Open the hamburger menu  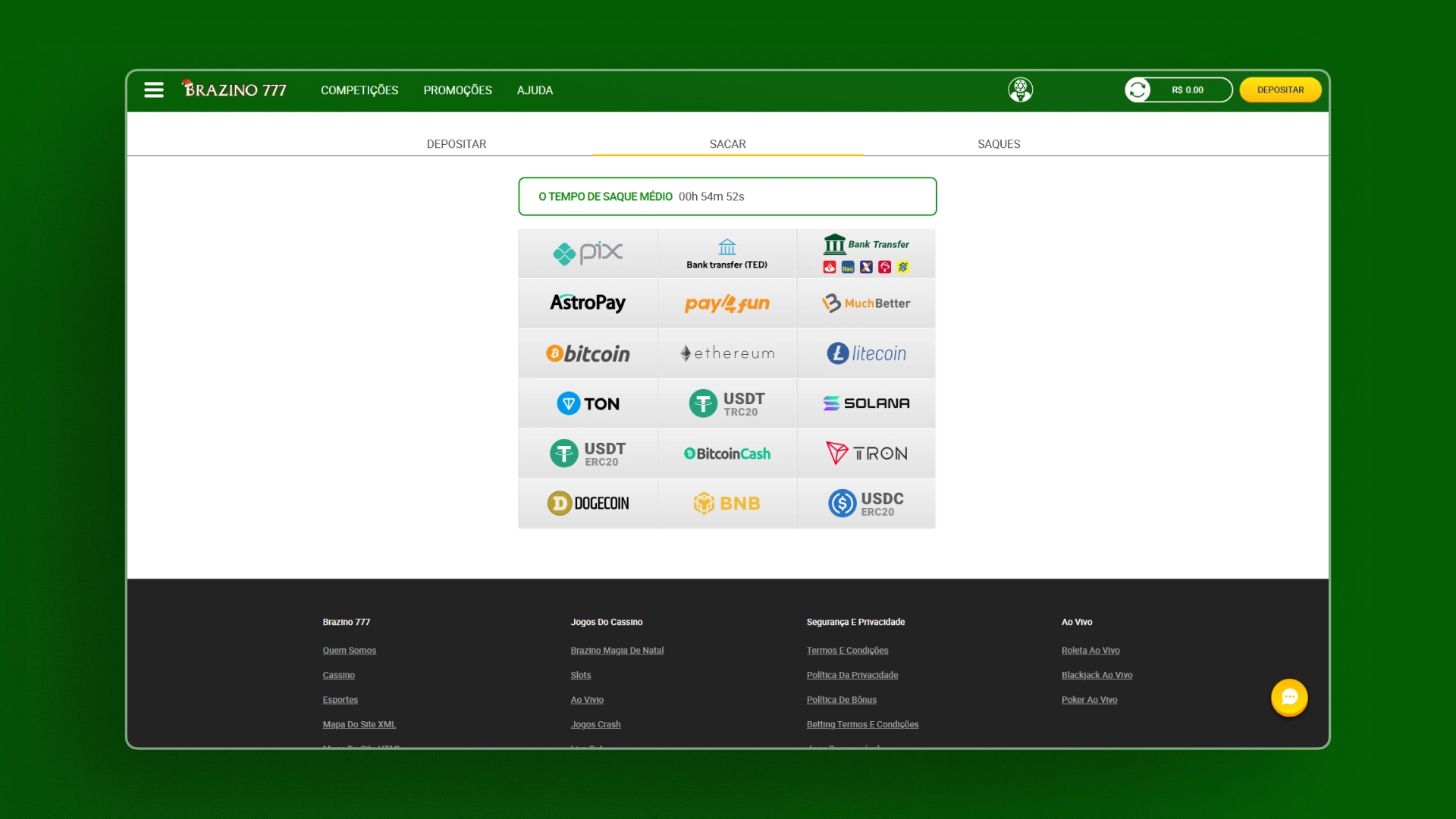coord(154,89)
